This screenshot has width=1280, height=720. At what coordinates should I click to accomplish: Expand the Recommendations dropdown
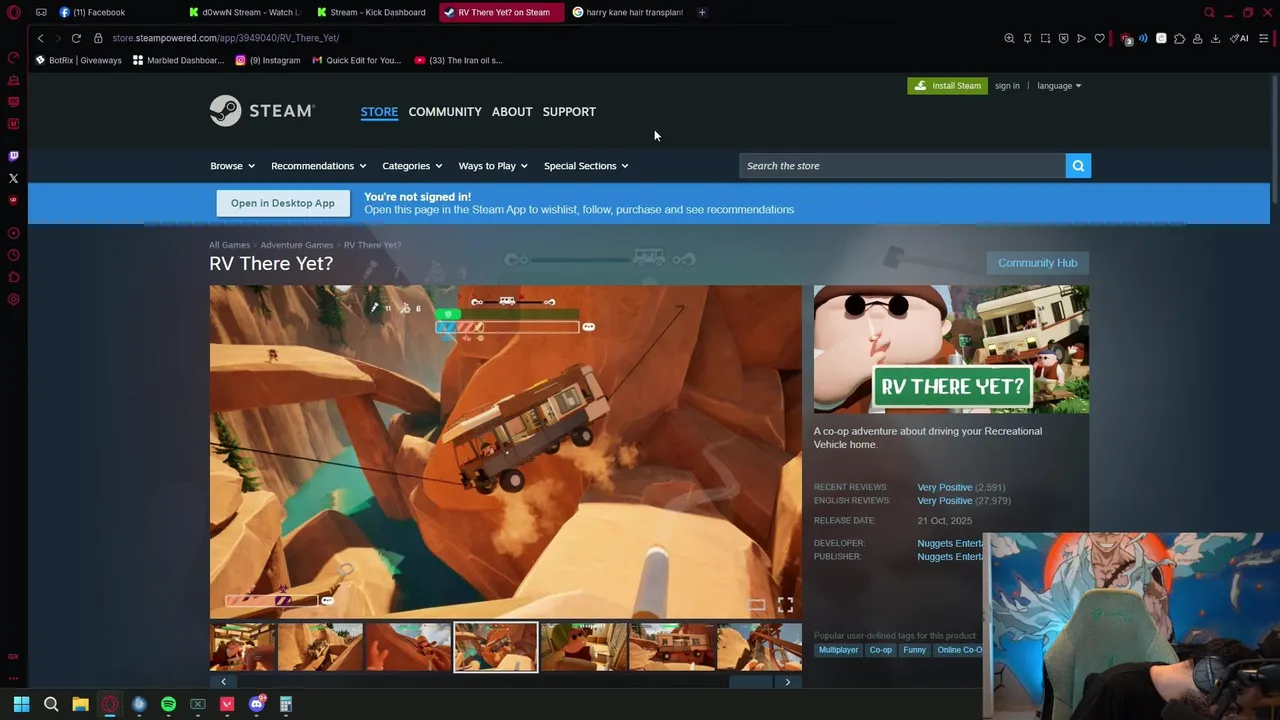coord(318,166)
